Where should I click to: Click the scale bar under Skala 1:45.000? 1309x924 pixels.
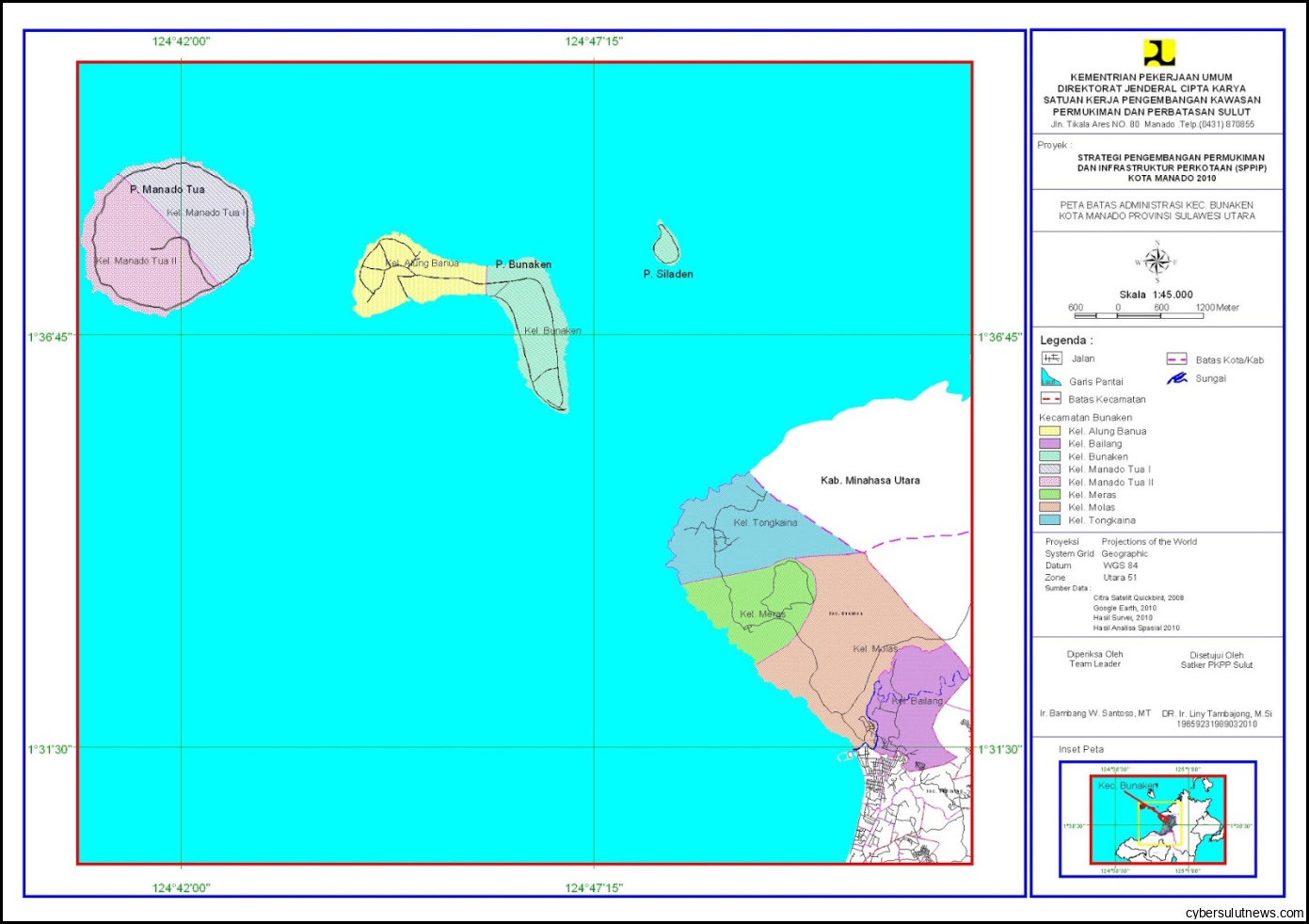click(x=1139, y=316)
